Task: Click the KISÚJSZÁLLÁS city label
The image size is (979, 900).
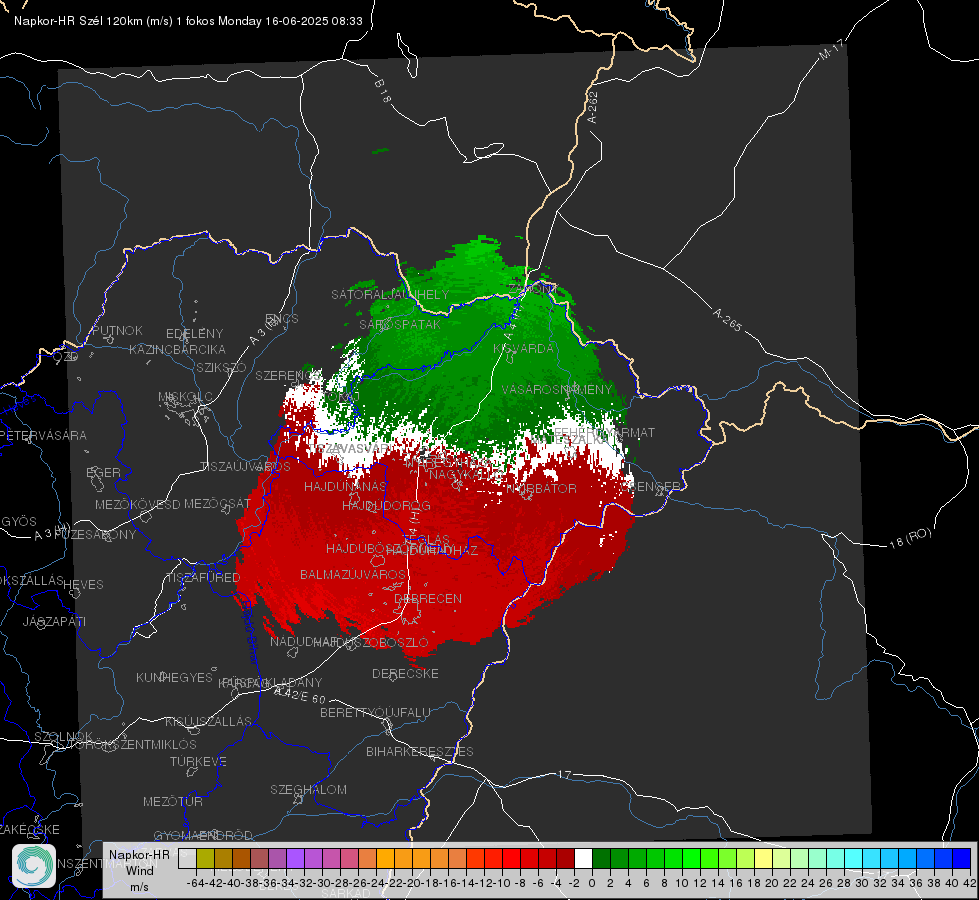Action: [209, 721]
